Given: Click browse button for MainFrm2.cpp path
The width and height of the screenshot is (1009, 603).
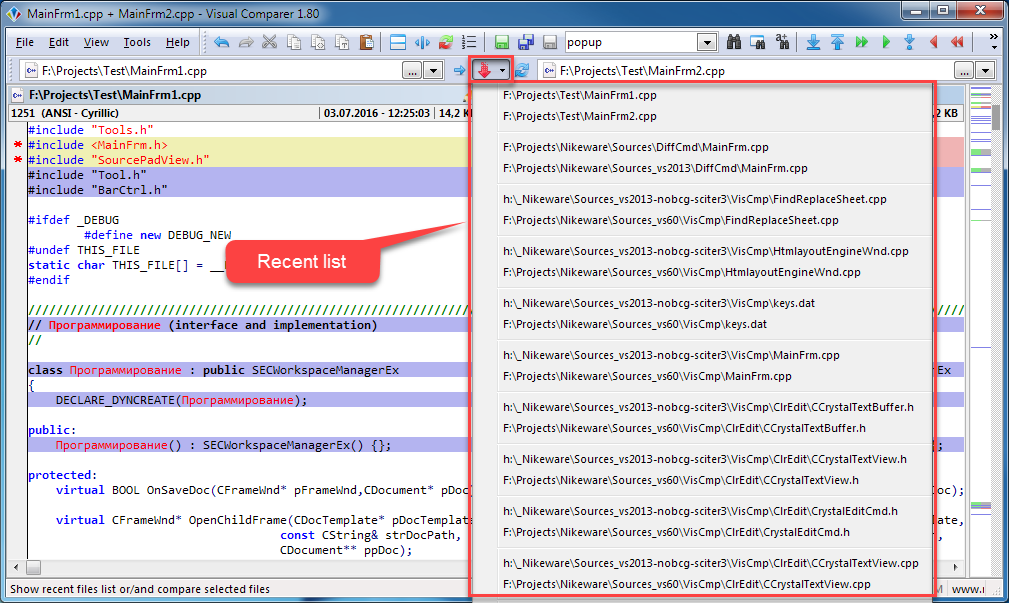Looking at the screenshot, I should click(x=963, y=71).
